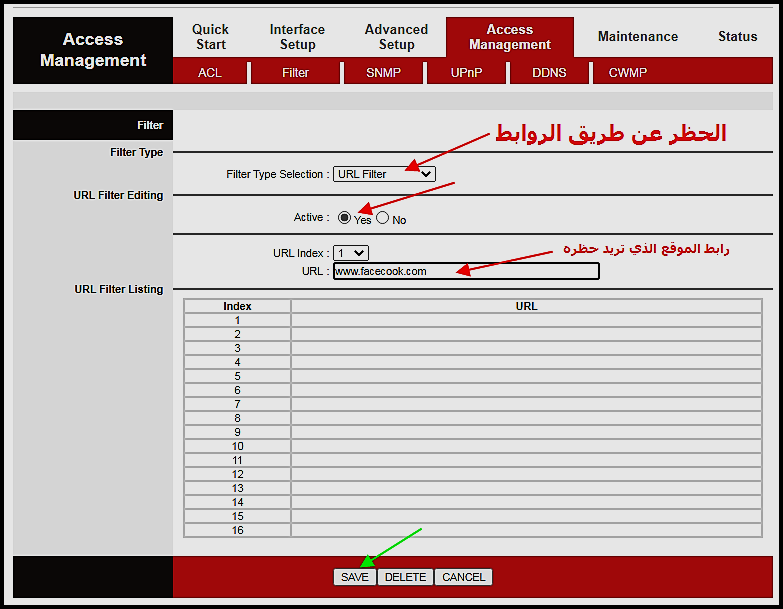Open the DDNS submenu page
Viewport: 783px width, 609px height.
pos(549,73)
